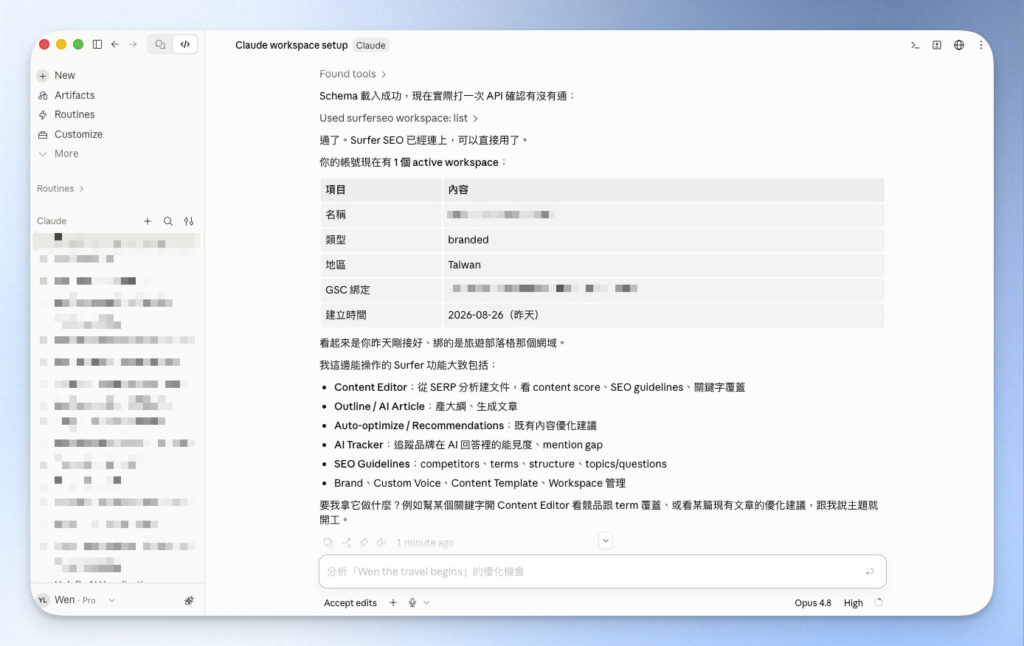Viewport: 1024px width, 646px height.
Task: Toggle the sidebar panel icon
Action: (97, 44)
